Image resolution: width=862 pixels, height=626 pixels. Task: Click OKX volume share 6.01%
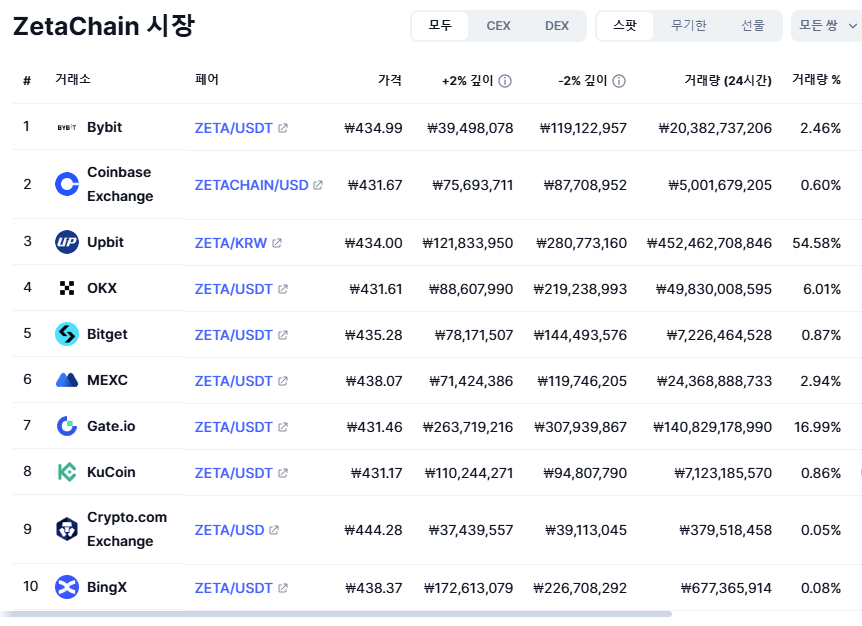point(822,289)
